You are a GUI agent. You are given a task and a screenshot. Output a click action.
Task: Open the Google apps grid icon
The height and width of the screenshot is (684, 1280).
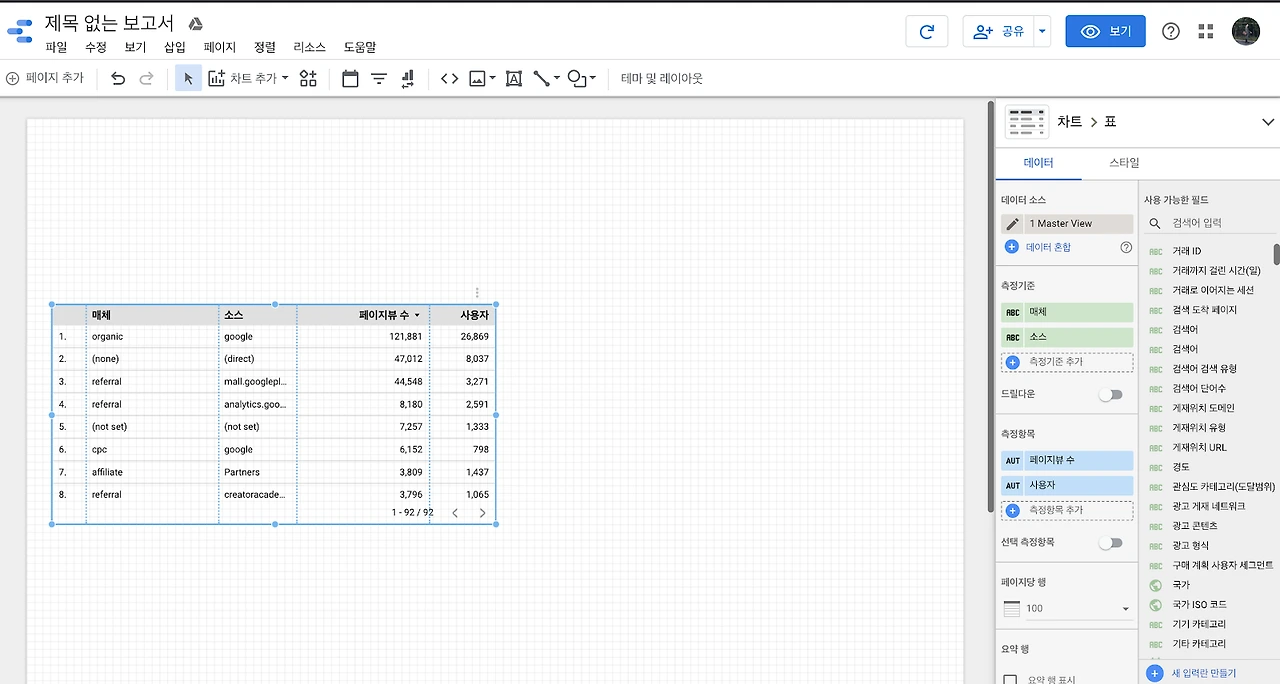click(1205, 31)
